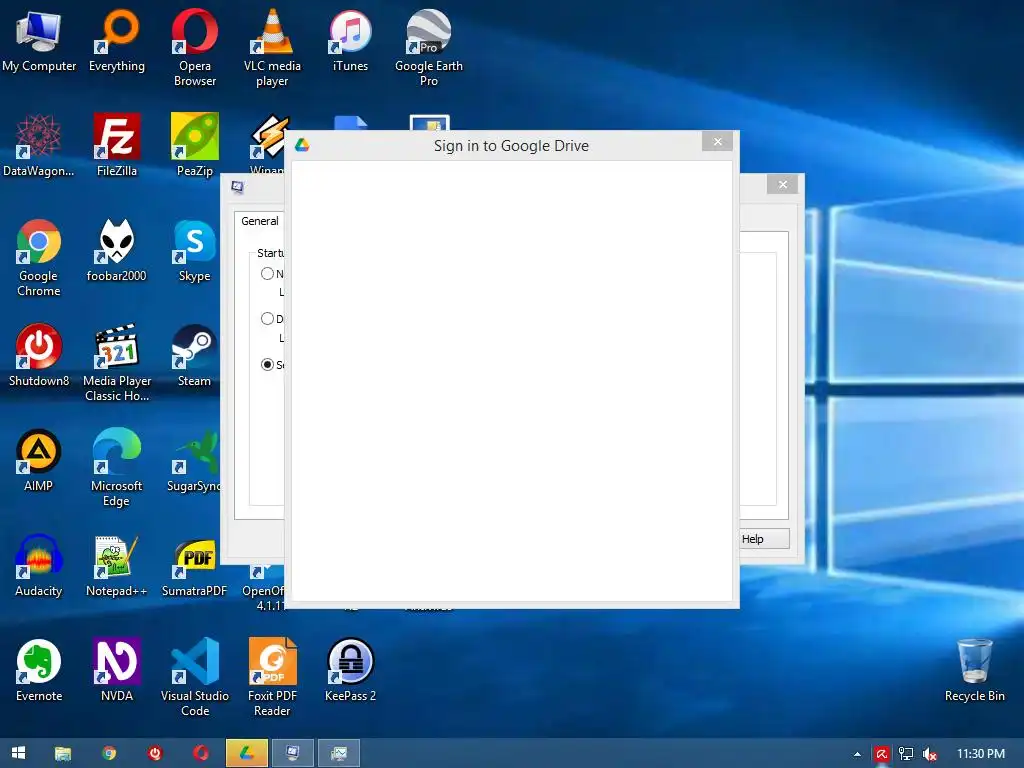Open PeaZip desktop shortcut

(x=195, y=145)
